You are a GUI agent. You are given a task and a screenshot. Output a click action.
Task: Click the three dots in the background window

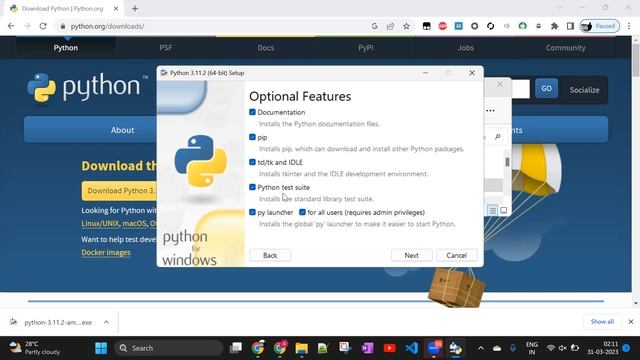tap(490, 111)
